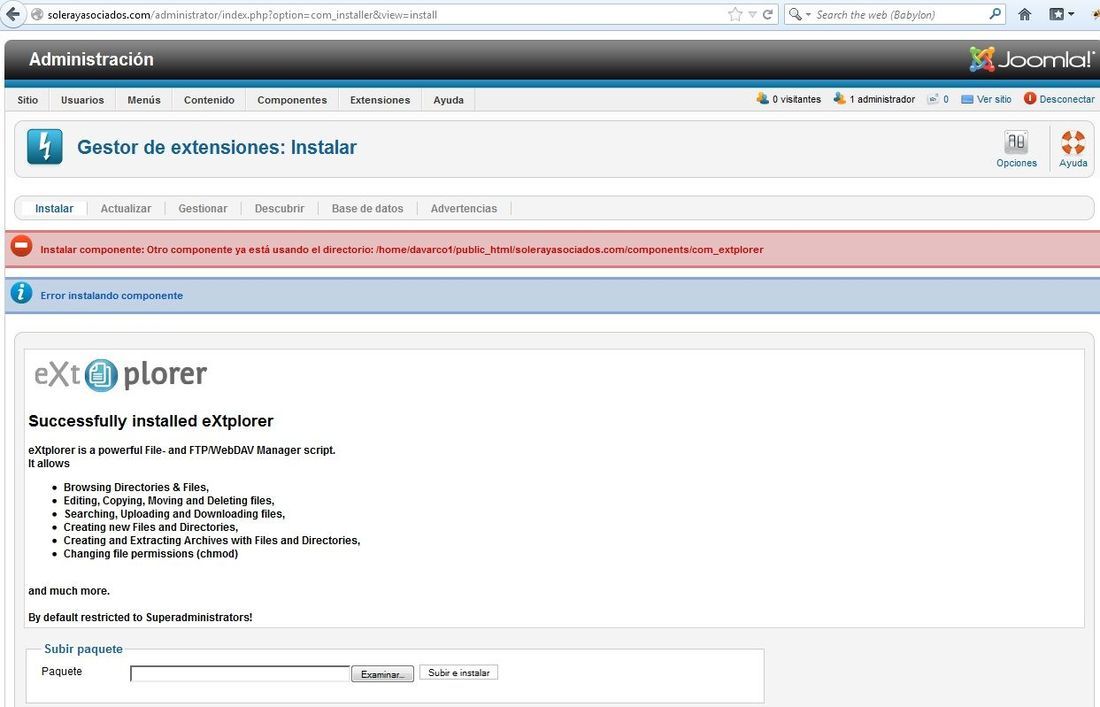Click the Opciones label under the toolbar icon

coord(1017,163)
